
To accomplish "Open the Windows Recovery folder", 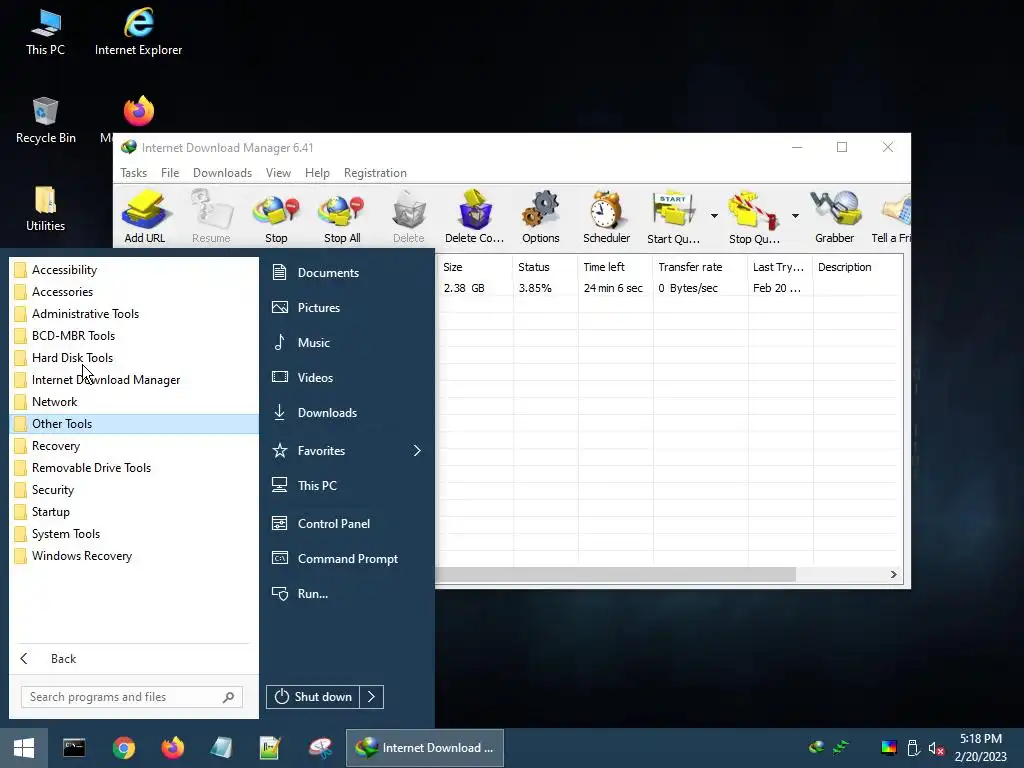I will click(x=135, y=556).
